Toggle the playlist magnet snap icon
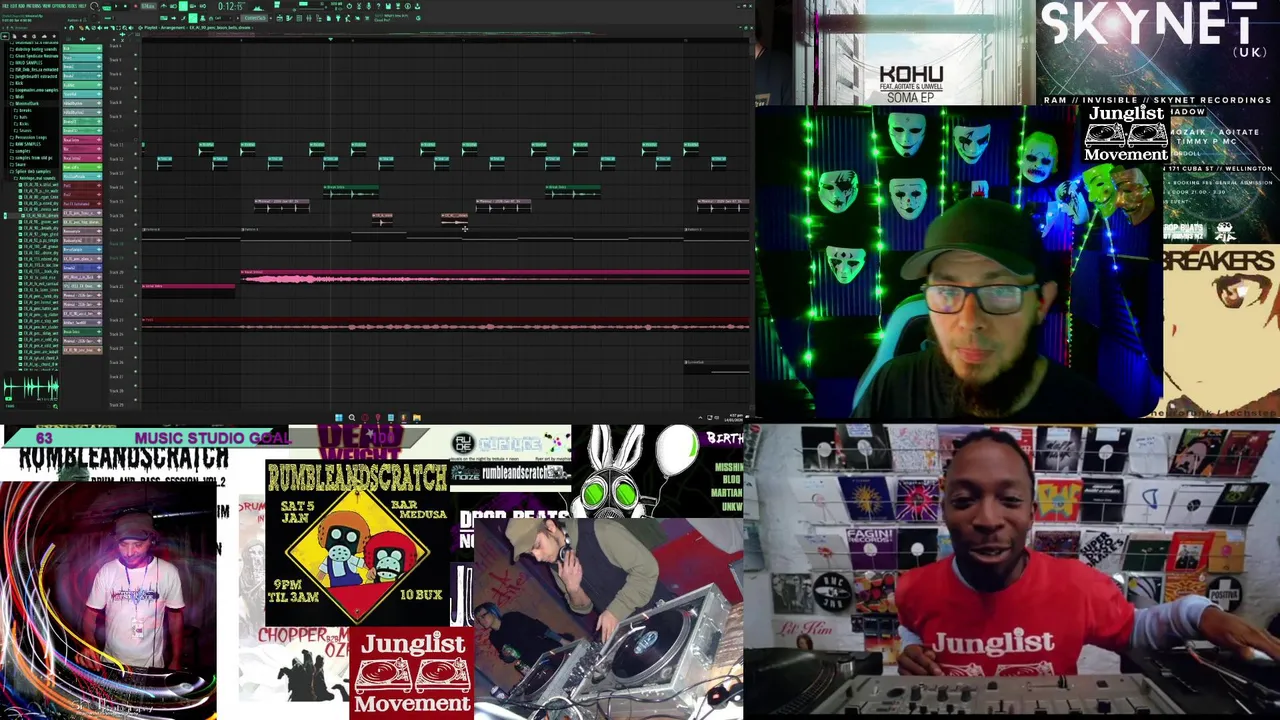Viewport: 1280px width, 720px height. [72, 28]
